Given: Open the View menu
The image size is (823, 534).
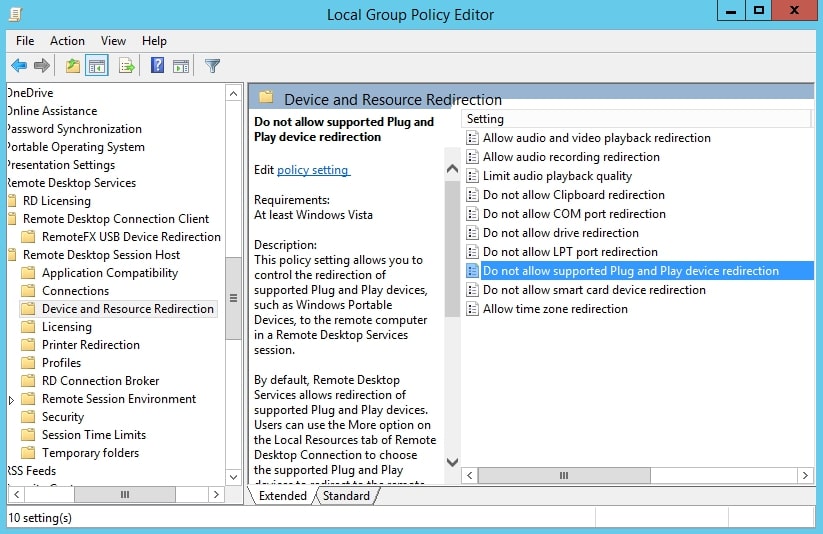Looking at the screenshot, I should (x=113, y=41).
